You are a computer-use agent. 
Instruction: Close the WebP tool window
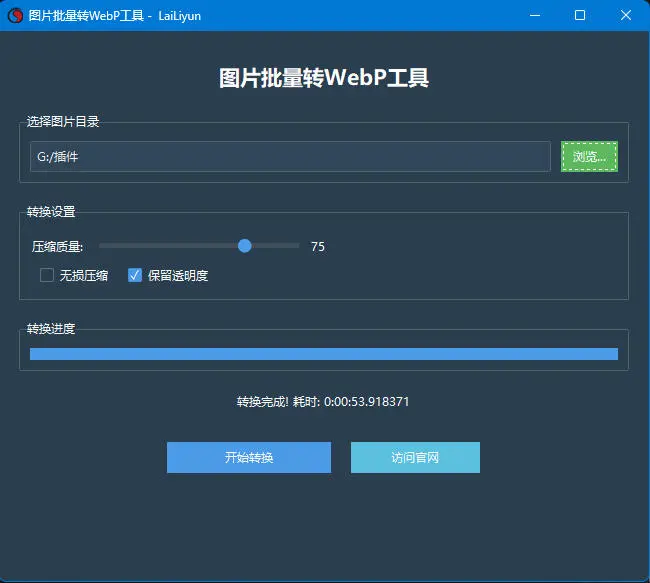pyautogui.click(x=626, y=15)
